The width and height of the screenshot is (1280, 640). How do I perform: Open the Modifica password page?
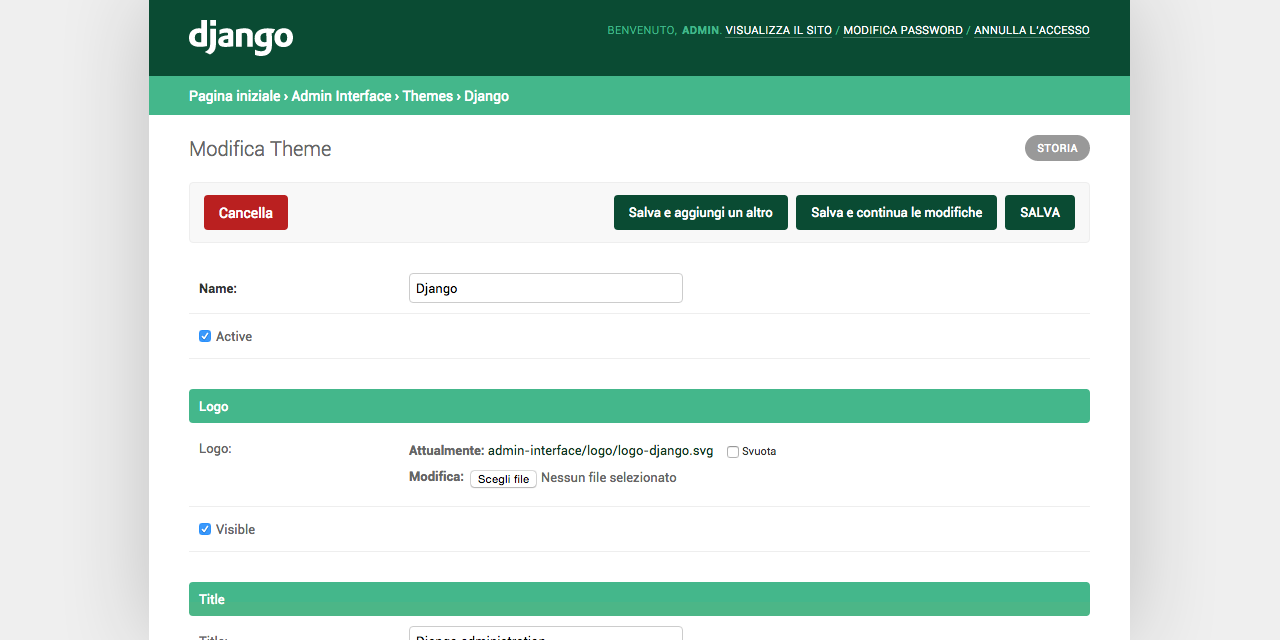tap(902, 30)
